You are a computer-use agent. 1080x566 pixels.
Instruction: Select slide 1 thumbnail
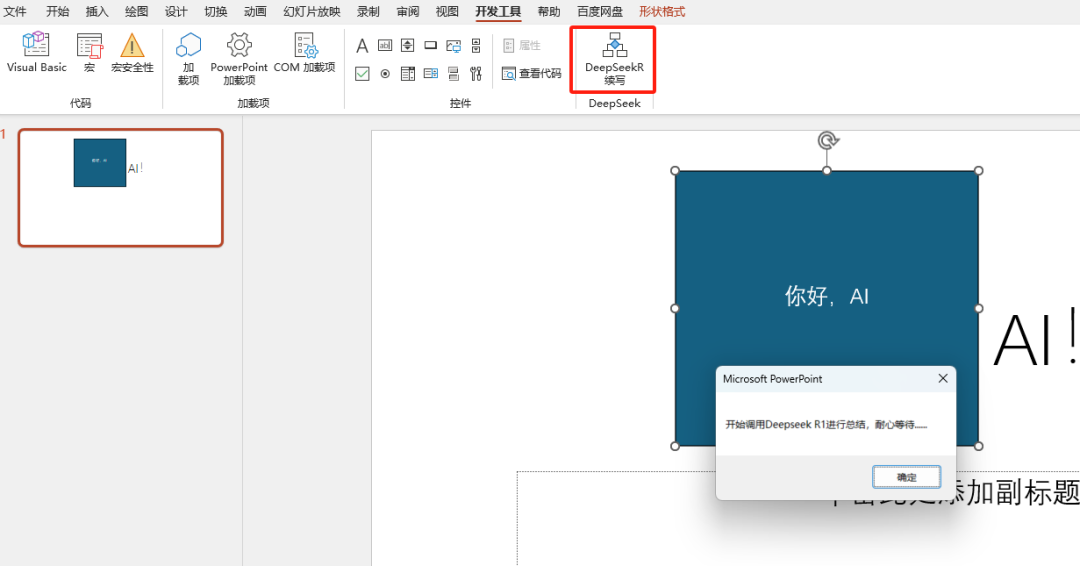(121, 187)
